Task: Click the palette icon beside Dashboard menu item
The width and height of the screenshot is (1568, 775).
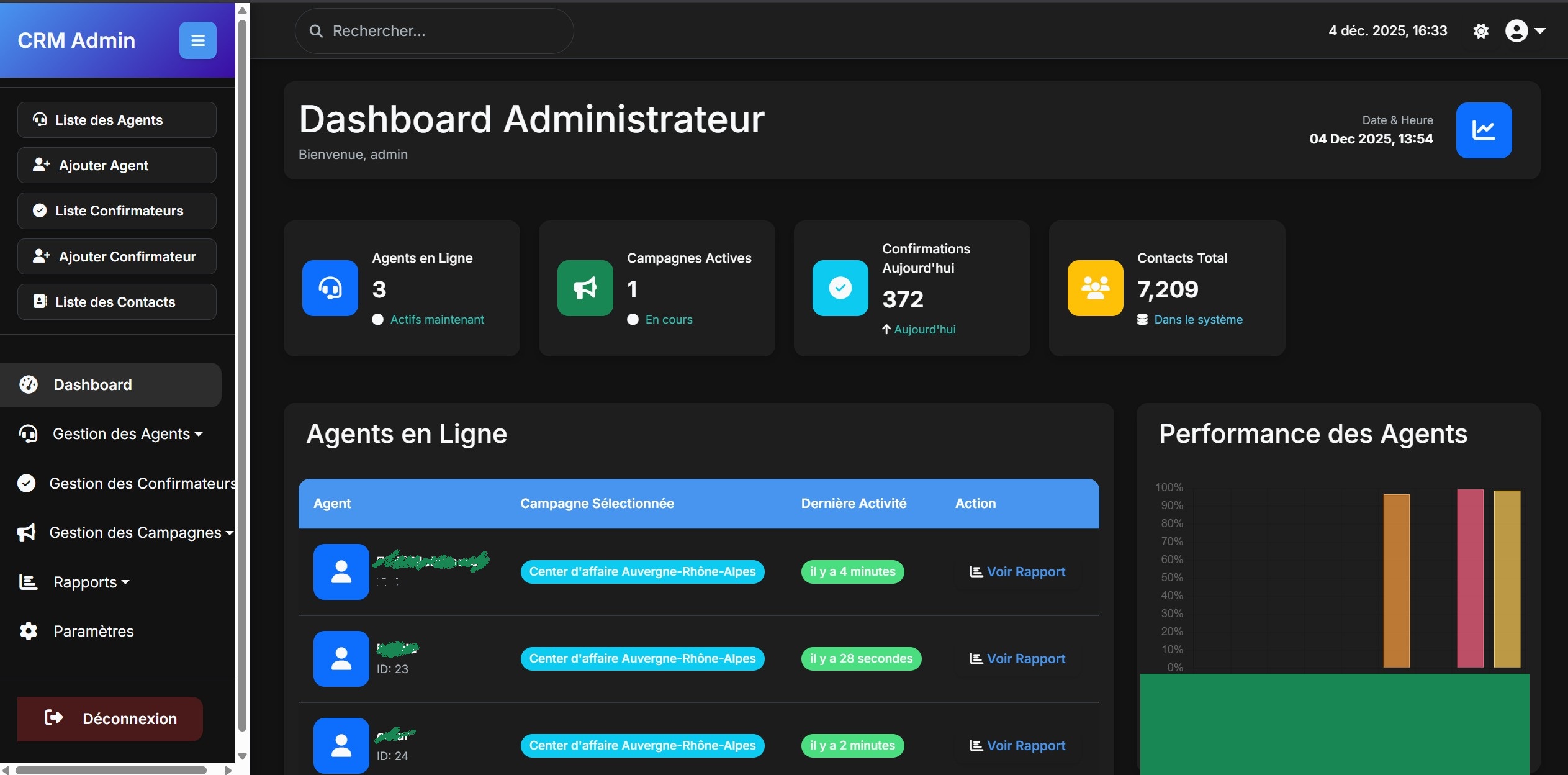Action: pyautogui.click(x=28, y=384)
